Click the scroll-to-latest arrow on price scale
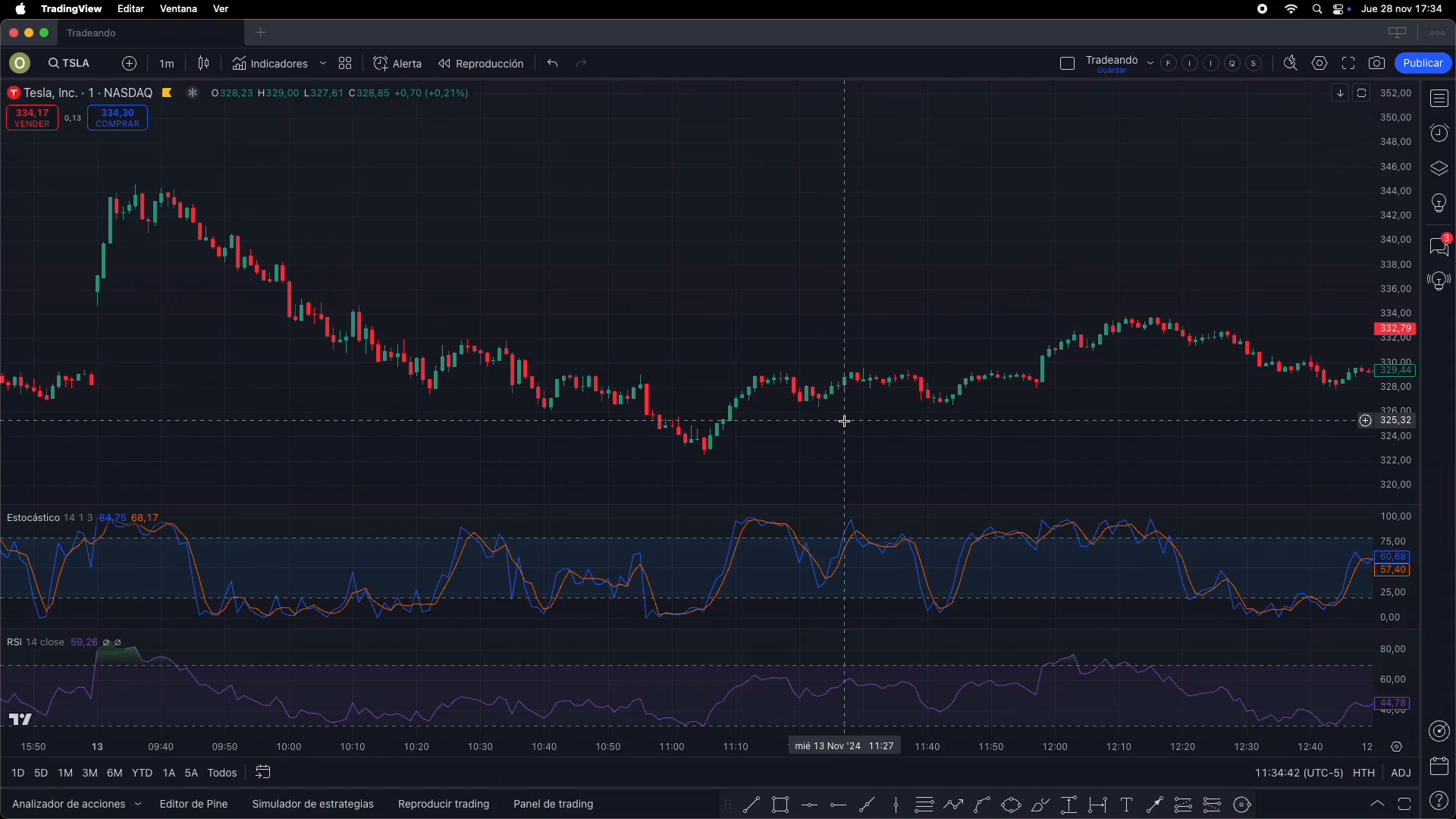This screenshot has width=1456, height=819. pos(1340,93)
